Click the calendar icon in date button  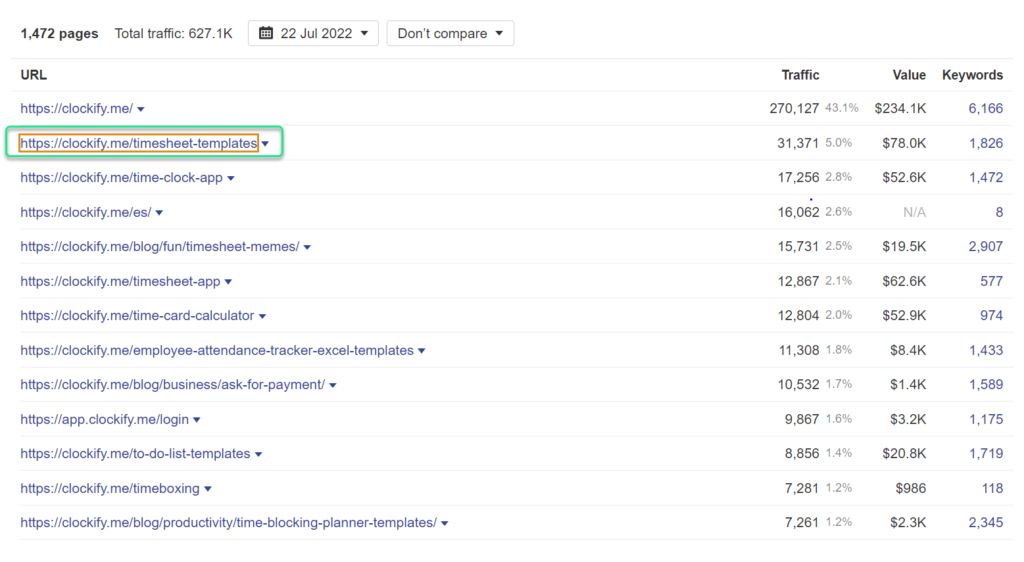click(x=266, y=33)
